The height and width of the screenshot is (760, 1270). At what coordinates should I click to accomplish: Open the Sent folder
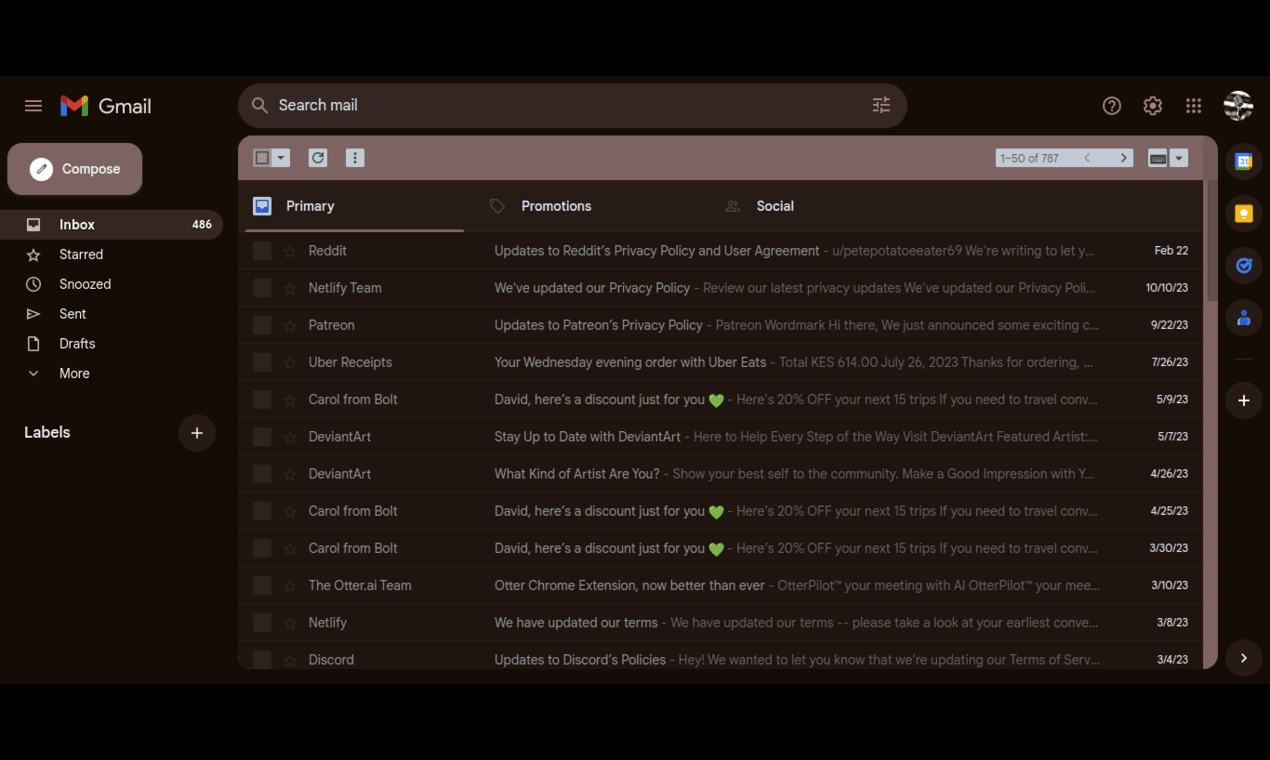(x=112, y=314)
